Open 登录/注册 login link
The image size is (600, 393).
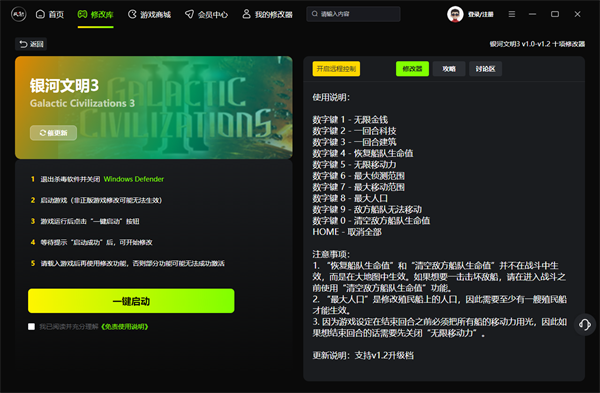[481, 15]
